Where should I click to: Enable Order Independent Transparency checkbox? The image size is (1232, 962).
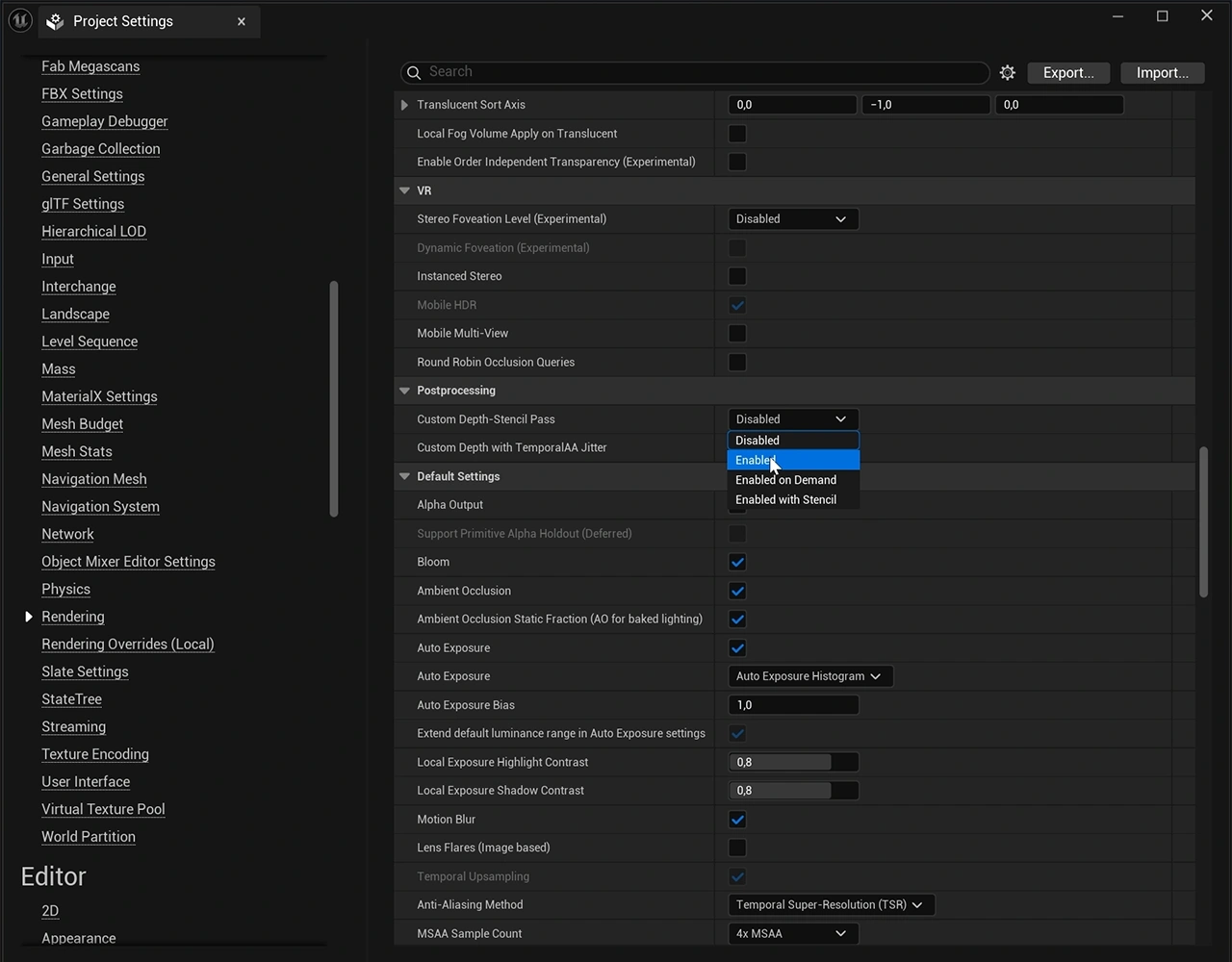point(737,162)
